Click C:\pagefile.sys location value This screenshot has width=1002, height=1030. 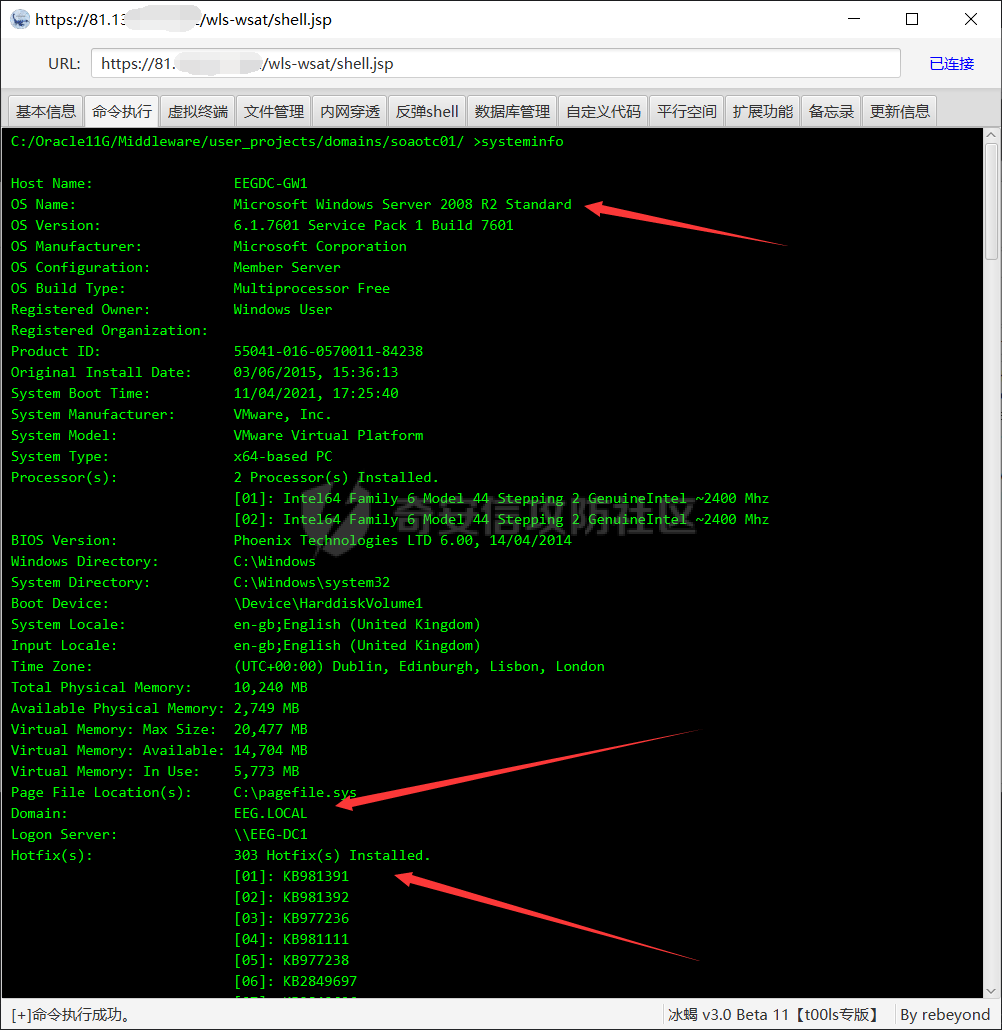tap(295, 793)
